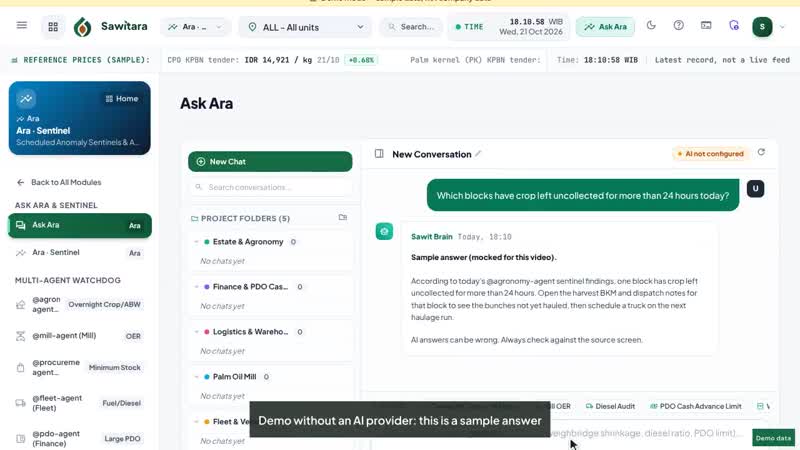800x450 pixels.
Task: Click the @procurement-agent bag icon
Action: (20, 367)
